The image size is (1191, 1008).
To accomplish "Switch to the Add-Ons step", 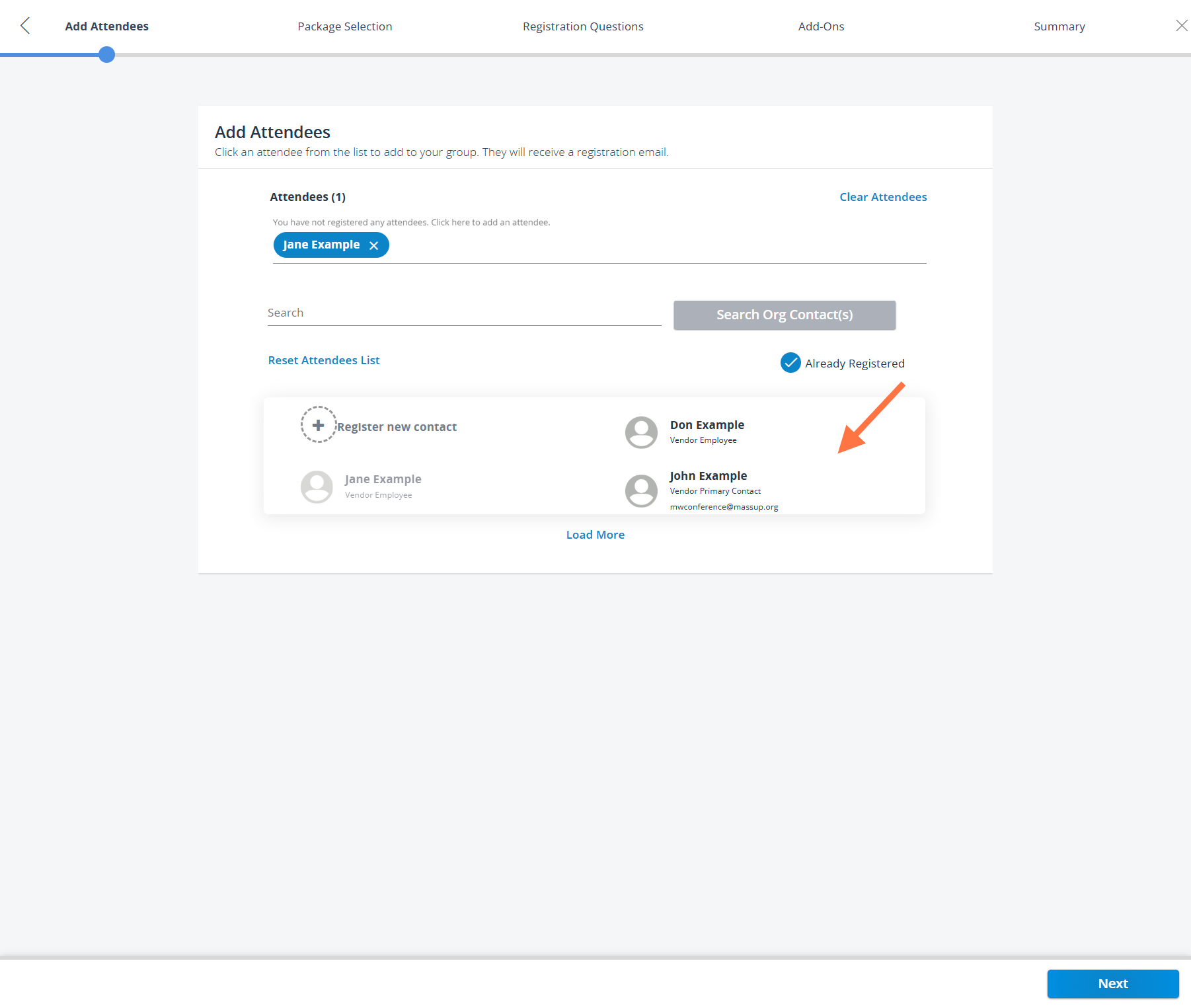I will tap(821, 26).
